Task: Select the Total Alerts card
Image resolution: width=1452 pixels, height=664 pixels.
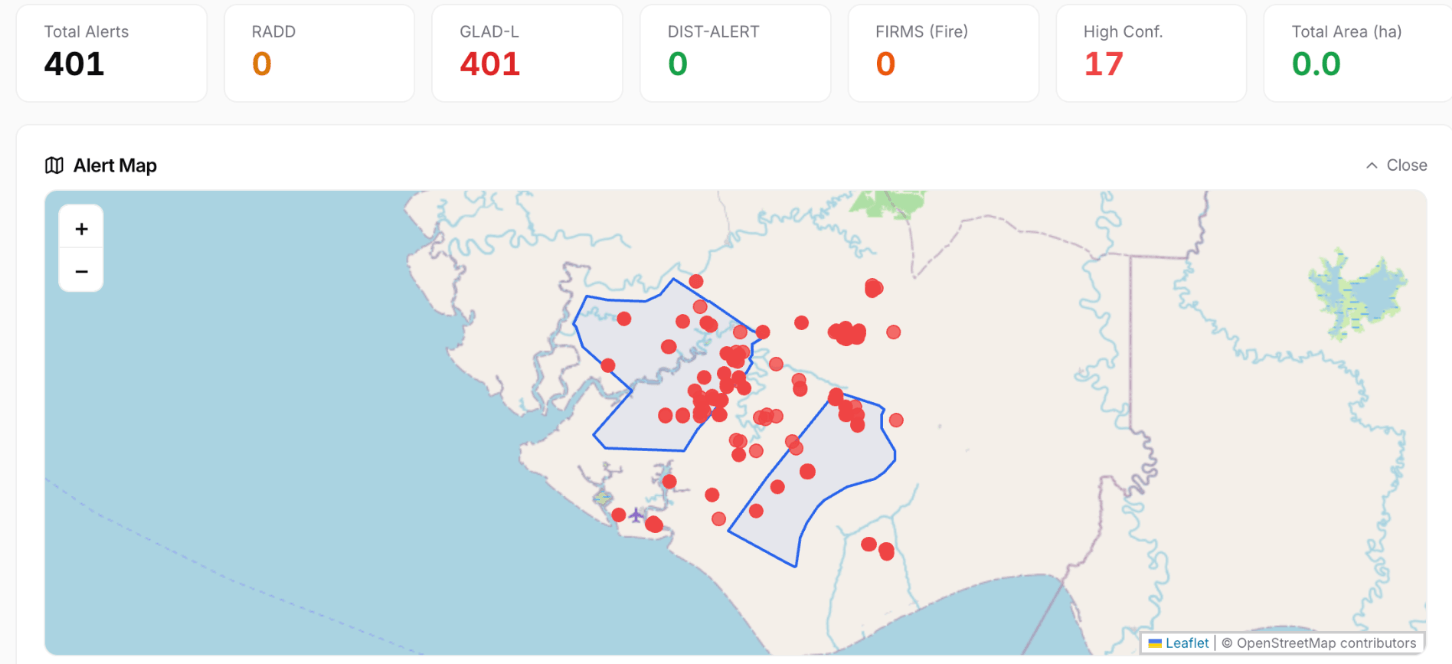Action: click(112, 53)
